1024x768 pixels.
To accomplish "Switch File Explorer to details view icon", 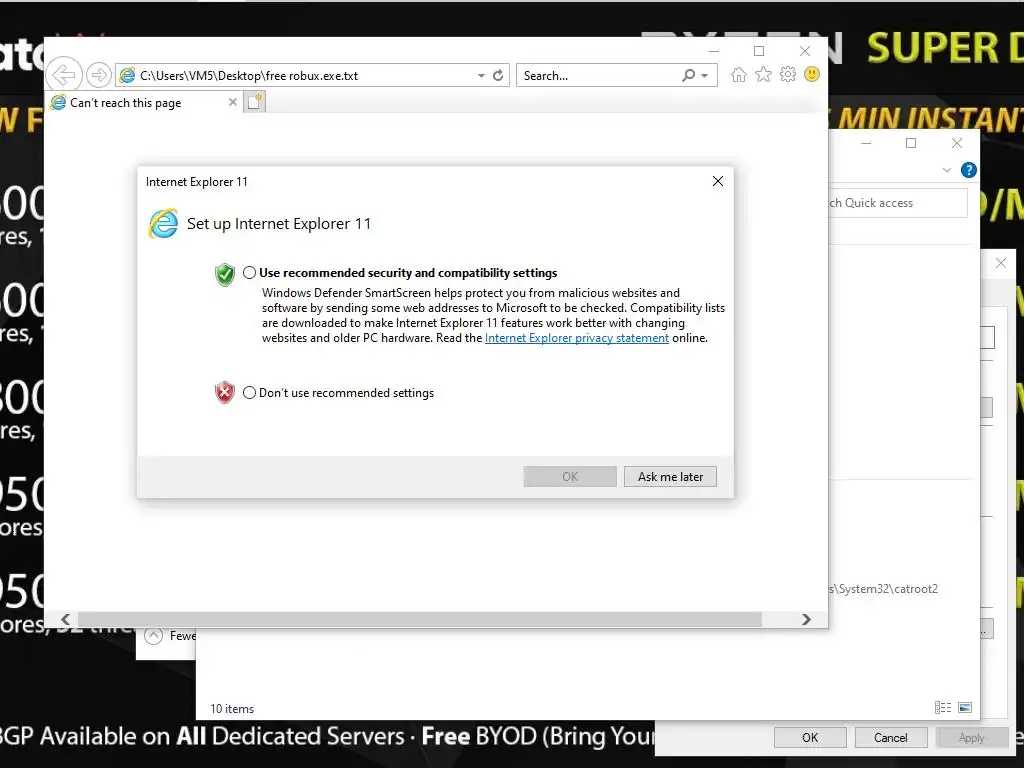I will (942, 707).
